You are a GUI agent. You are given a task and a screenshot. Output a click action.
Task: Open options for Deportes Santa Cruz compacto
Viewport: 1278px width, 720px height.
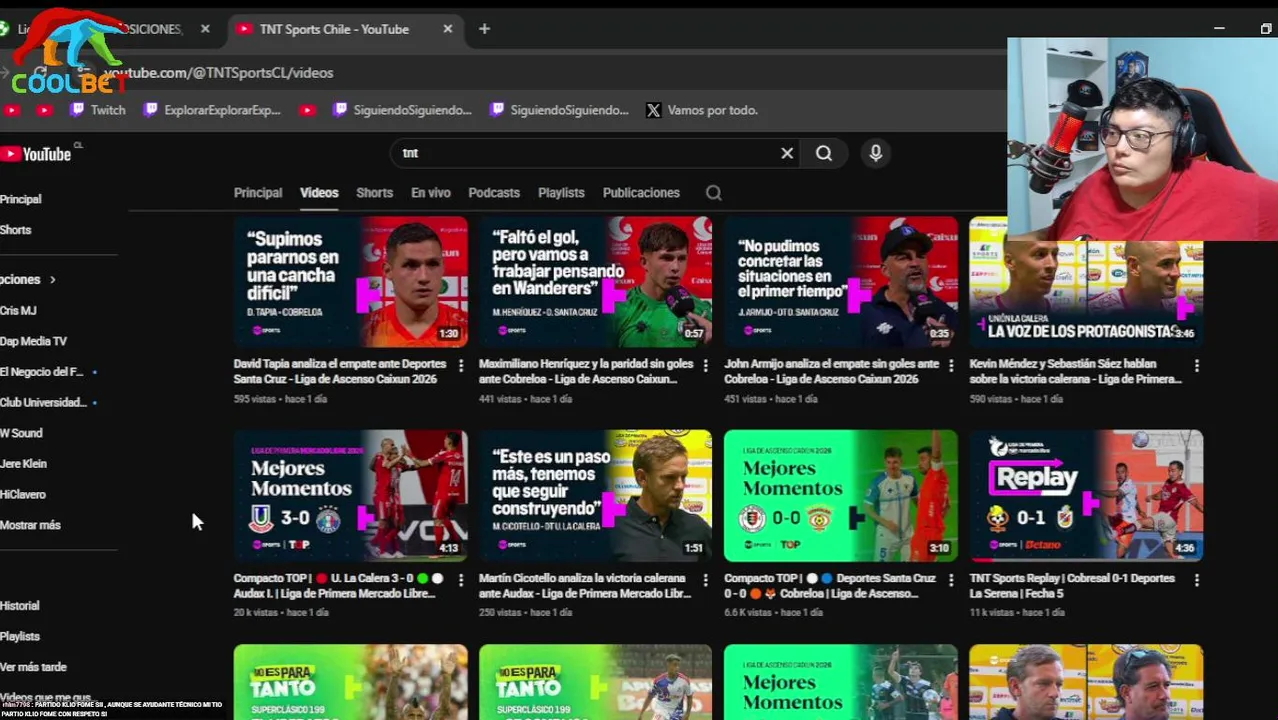951,580
